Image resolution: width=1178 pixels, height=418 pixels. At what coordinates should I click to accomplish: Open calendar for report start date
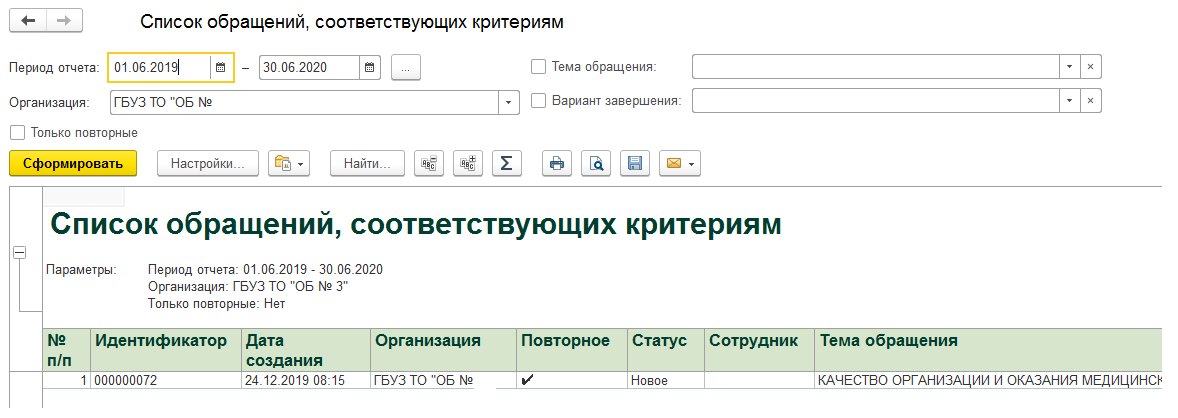pos(220,67)
